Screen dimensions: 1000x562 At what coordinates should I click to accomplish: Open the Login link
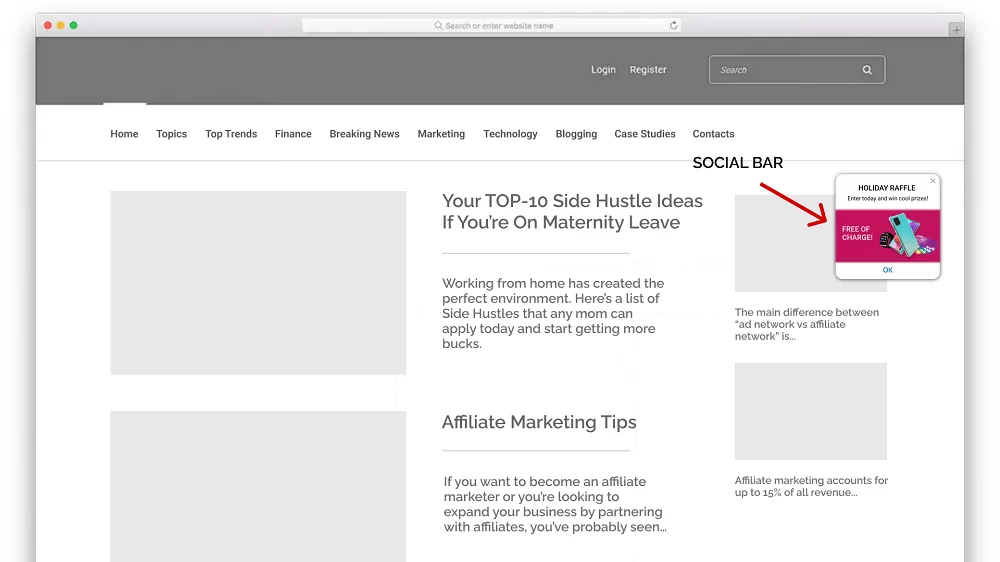tap(603, 70)
